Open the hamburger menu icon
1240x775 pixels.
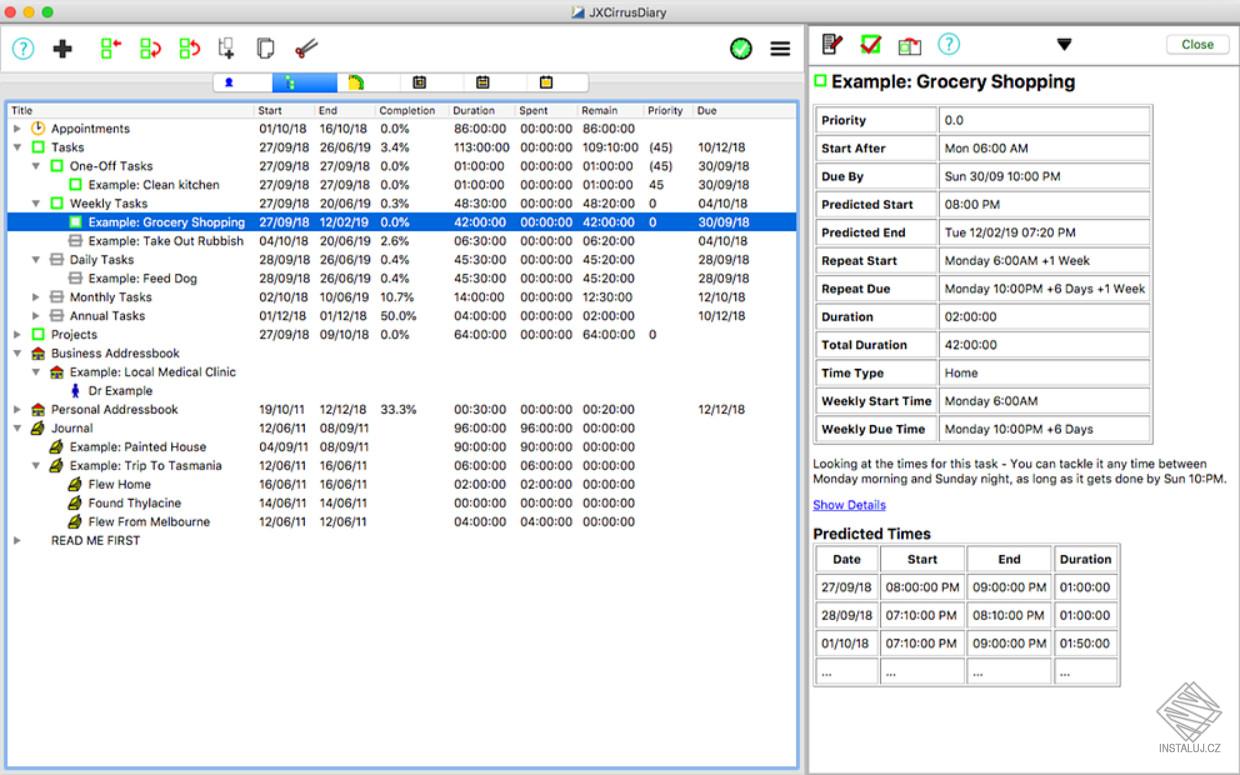pos(781,48)
